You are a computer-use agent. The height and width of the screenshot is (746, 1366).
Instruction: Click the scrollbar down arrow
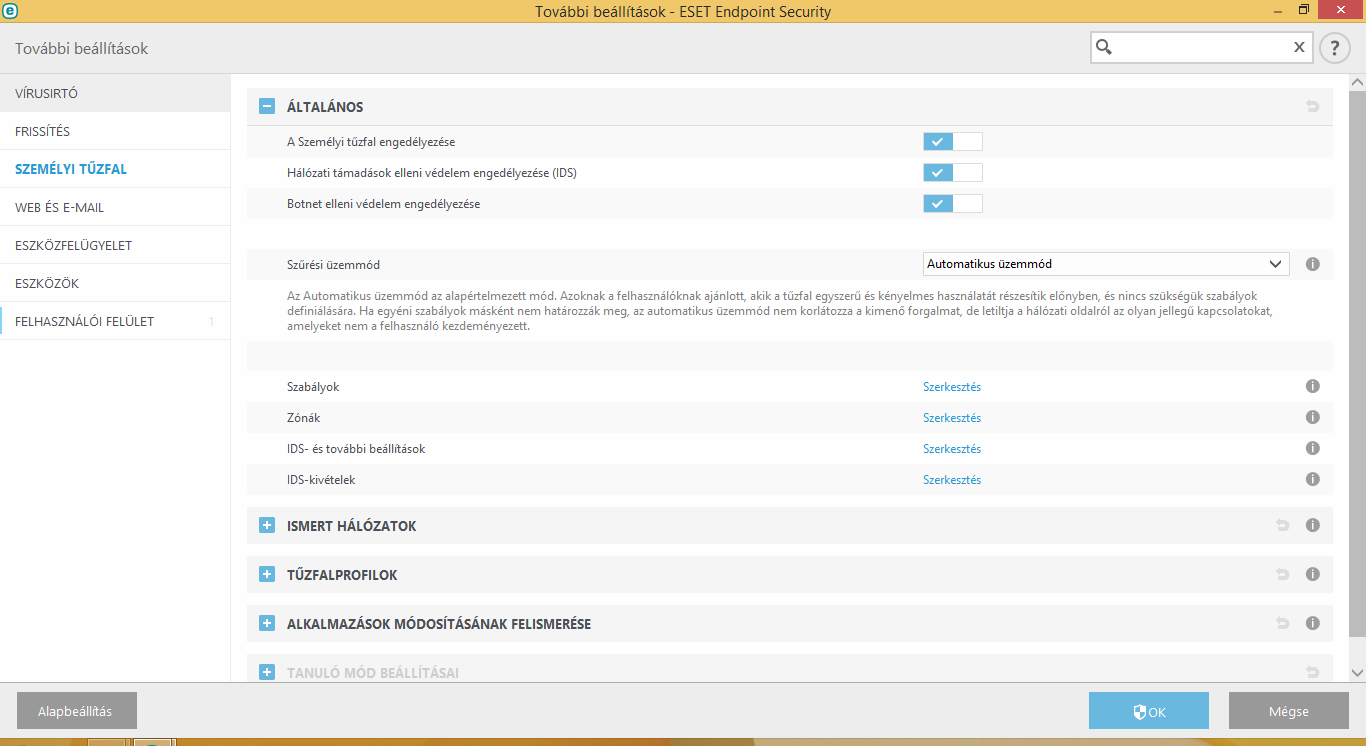pos(1357,673)
